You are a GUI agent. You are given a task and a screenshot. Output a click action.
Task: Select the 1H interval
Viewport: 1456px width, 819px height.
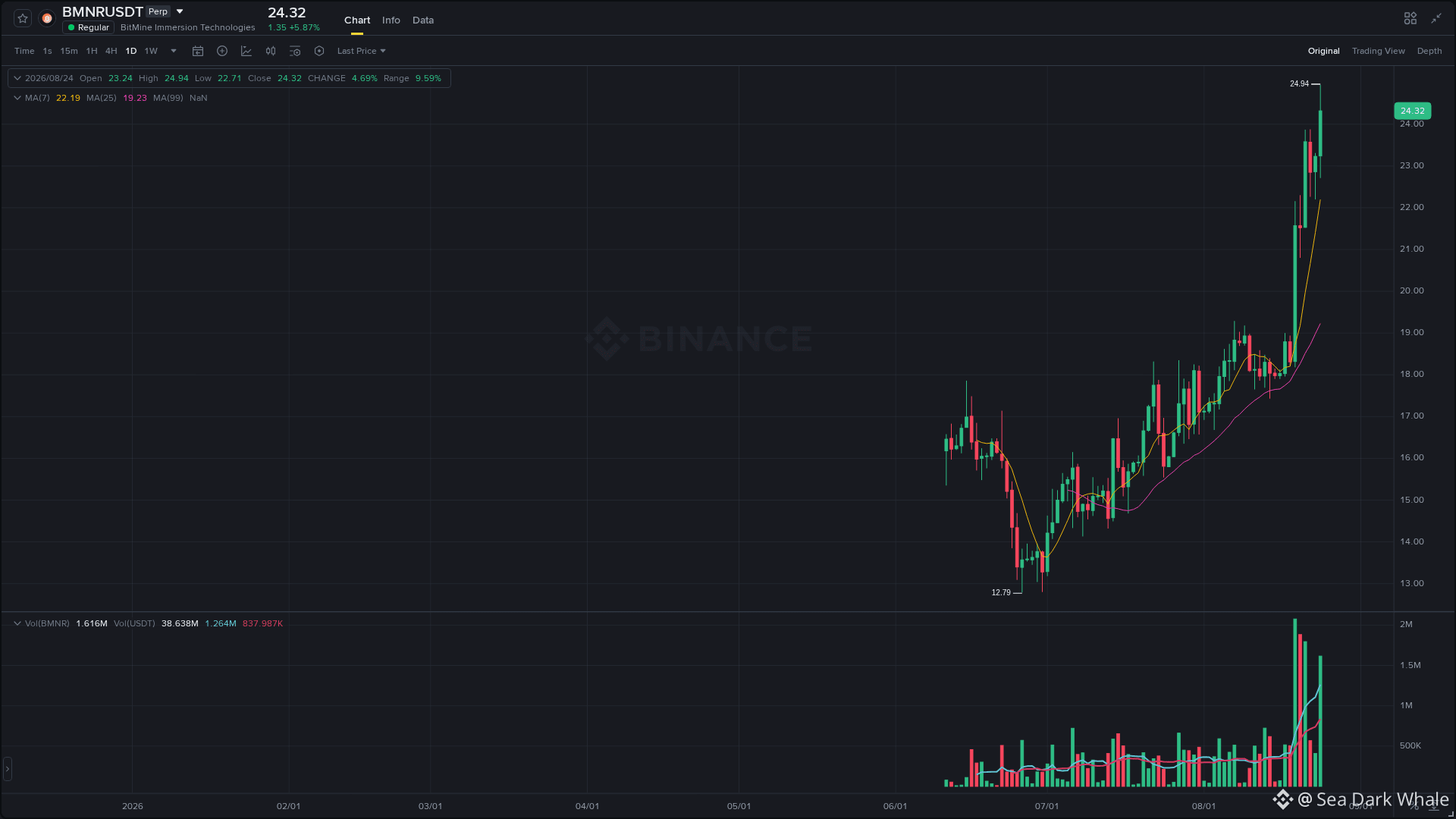pos(92,51)
